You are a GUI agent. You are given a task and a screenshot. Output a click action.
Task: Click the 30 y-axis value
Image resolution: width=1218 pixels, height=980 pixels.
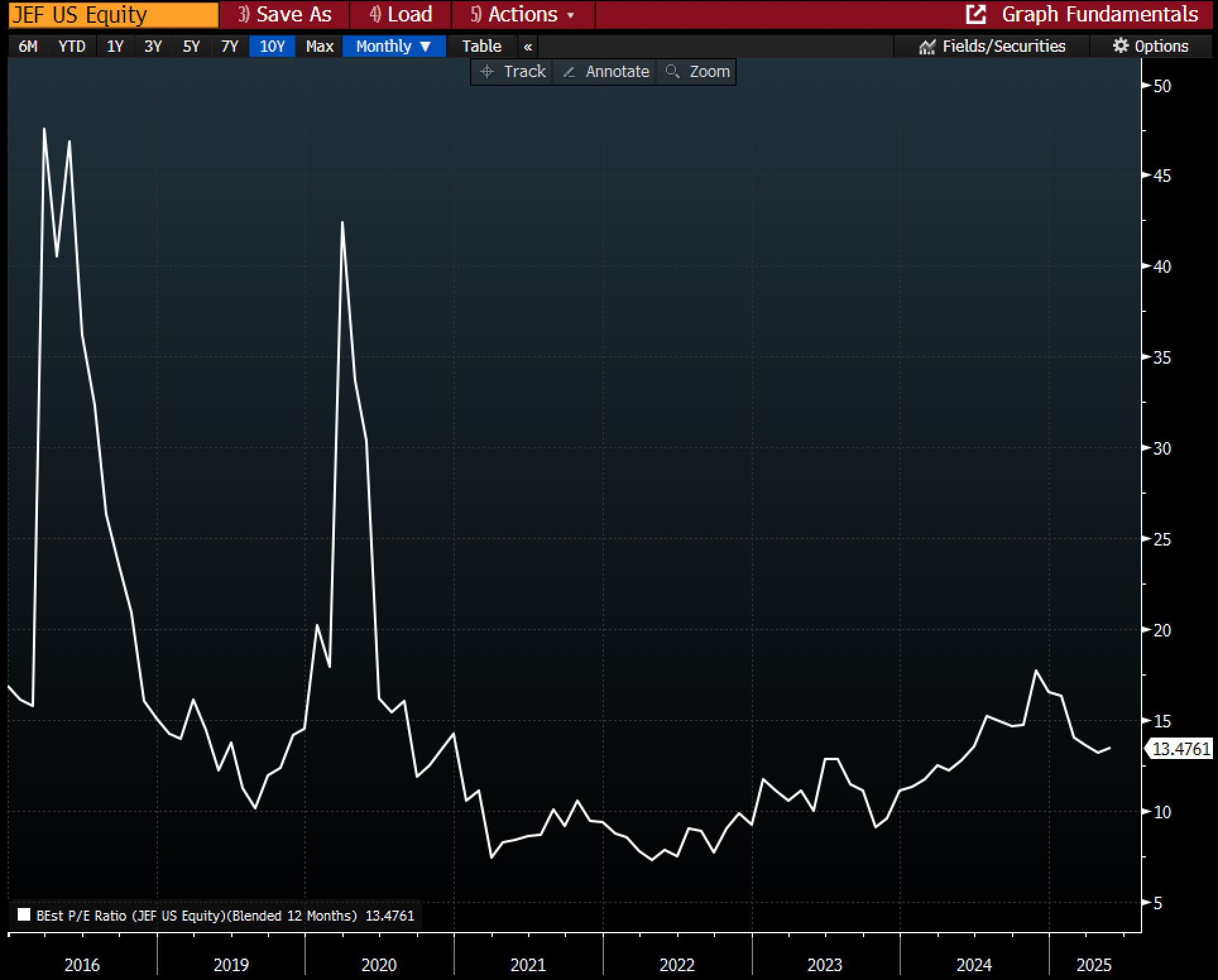(x=1162, y=448)
